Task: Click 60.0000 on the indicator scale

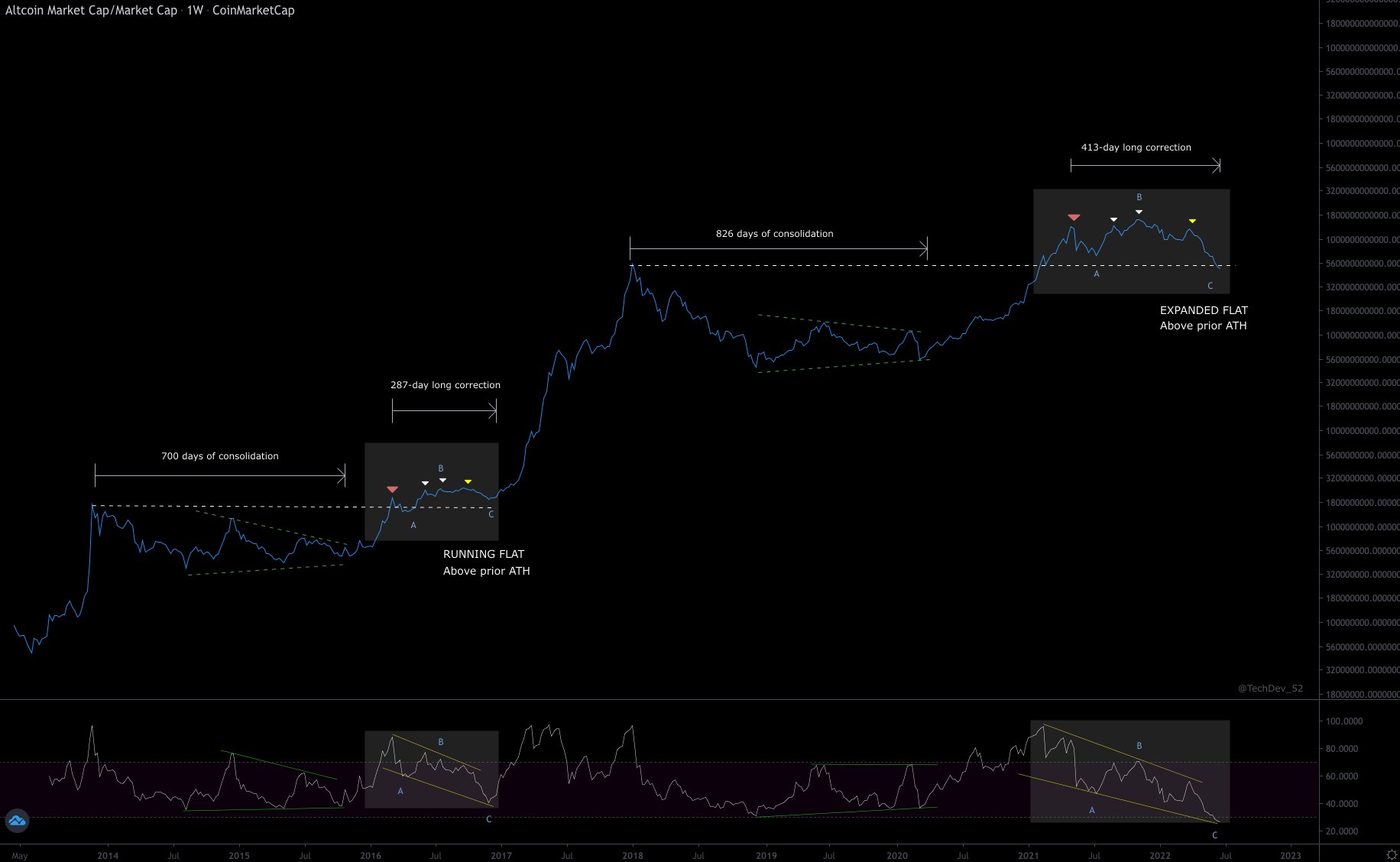Action: [x=1342, y=776]
